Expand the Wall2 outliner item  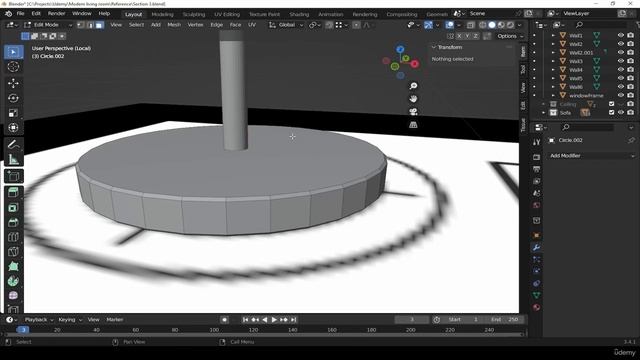tap(553, 44)
